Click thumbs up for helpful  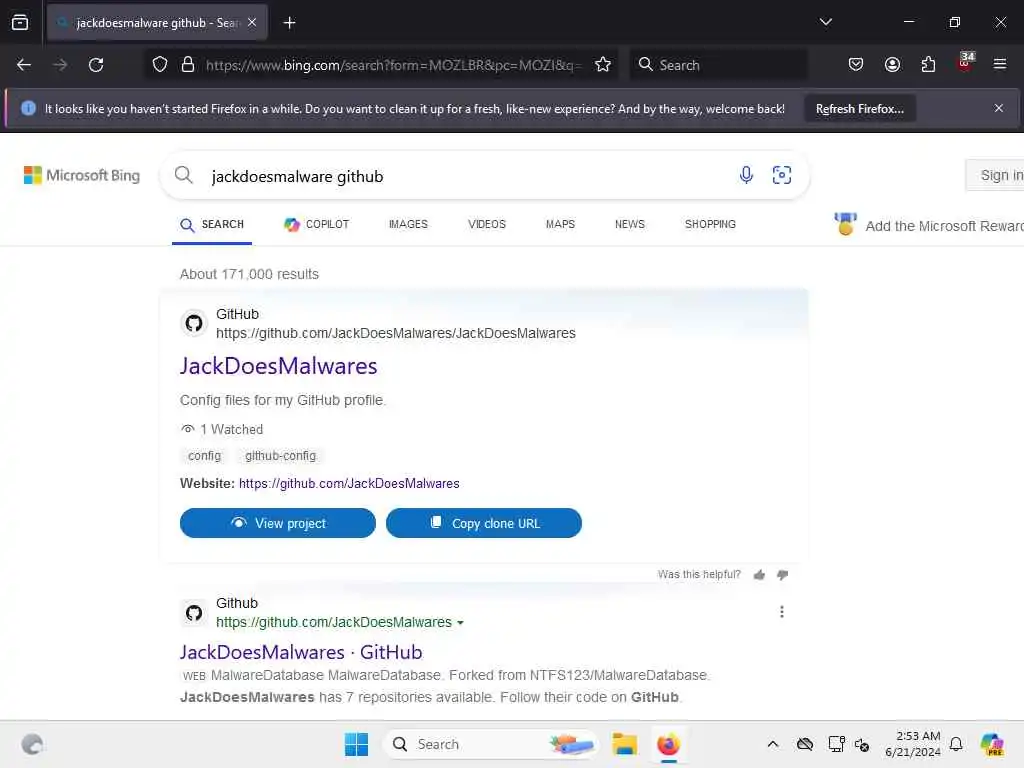tap(759, 575)
